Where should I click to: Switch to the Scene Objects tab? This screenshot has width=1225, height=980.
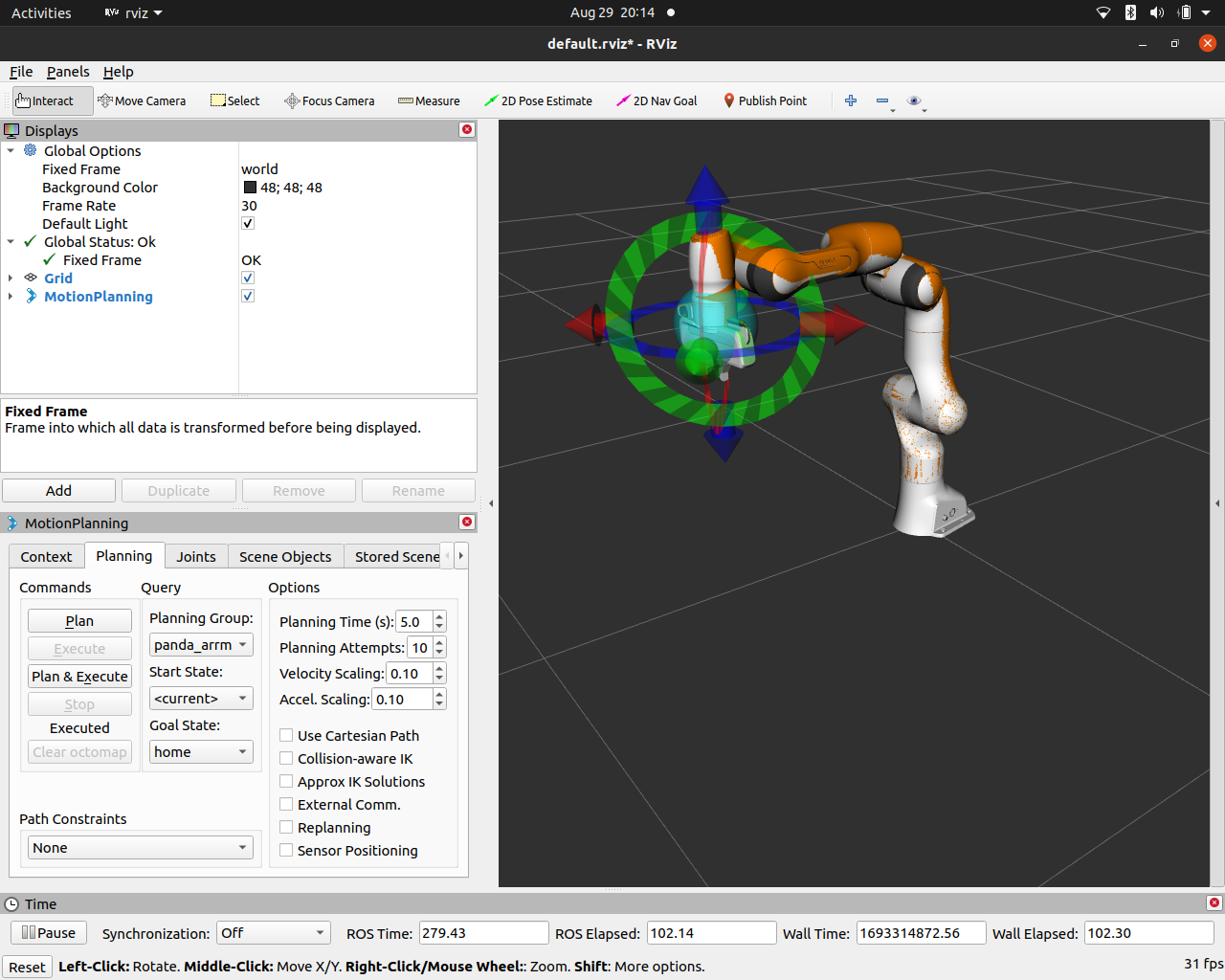point(285,557)
